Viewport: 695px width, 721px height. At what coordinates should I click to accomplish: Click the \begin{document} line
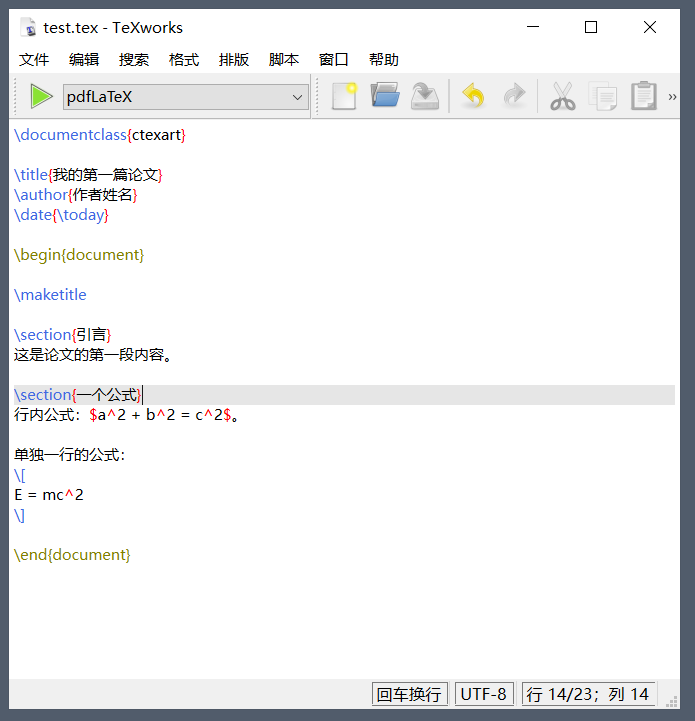pyautogui.click(x=79, y=255)
